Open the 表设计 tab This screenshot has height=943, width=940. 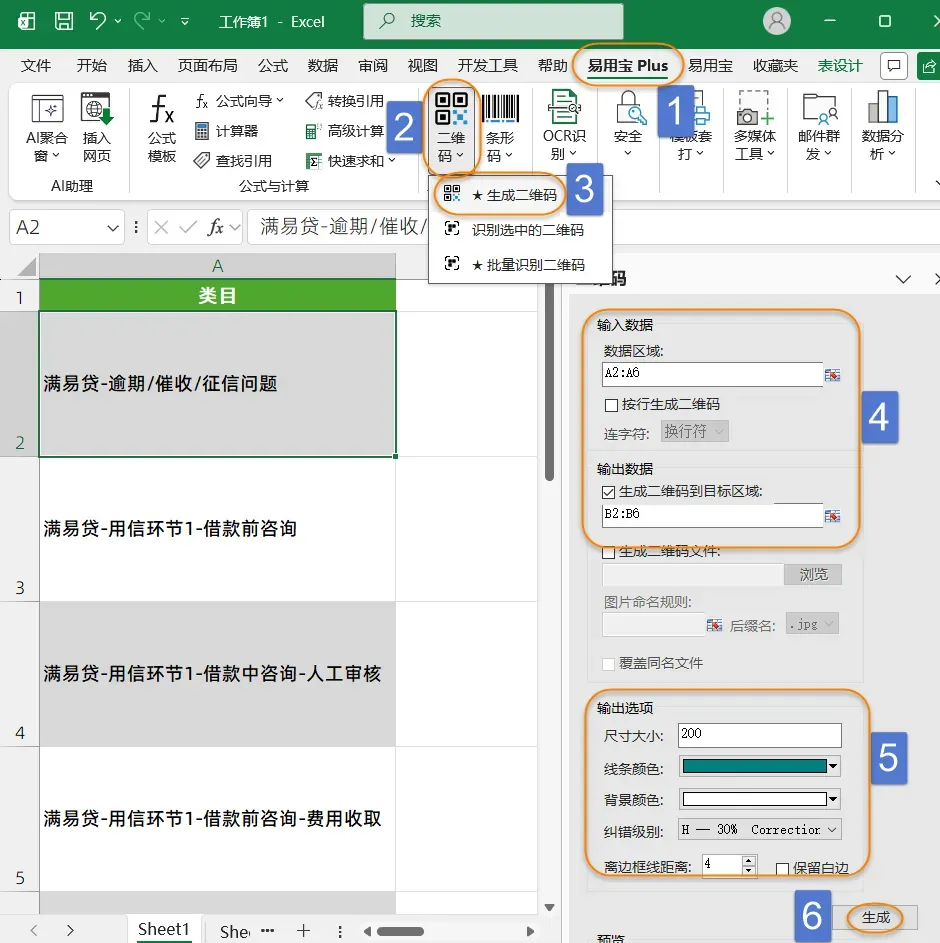pyautogui.click(x=840, y=66)
